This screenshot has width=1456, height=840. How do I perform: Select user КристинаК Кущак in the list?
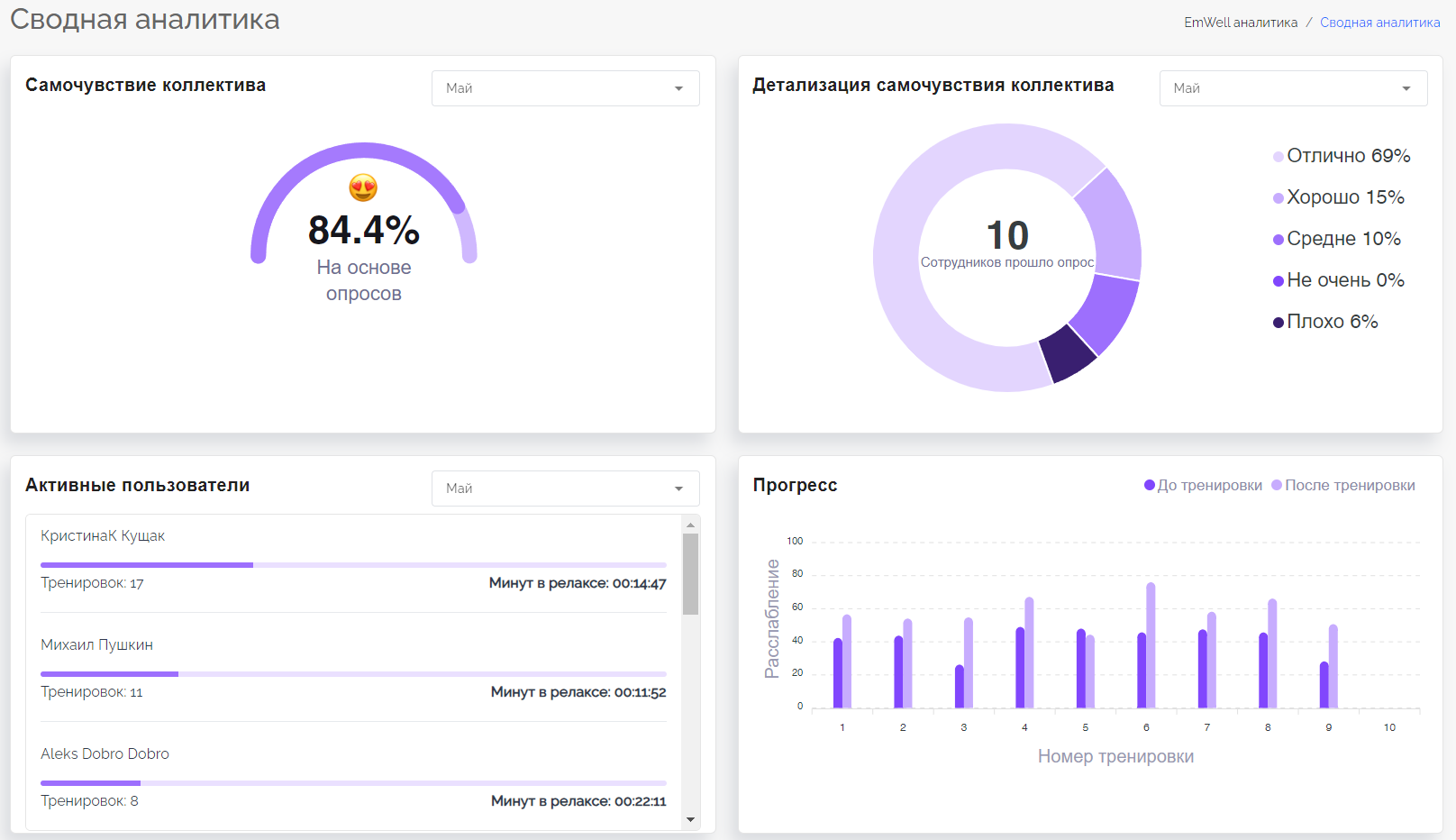click(x=103, y=536)
